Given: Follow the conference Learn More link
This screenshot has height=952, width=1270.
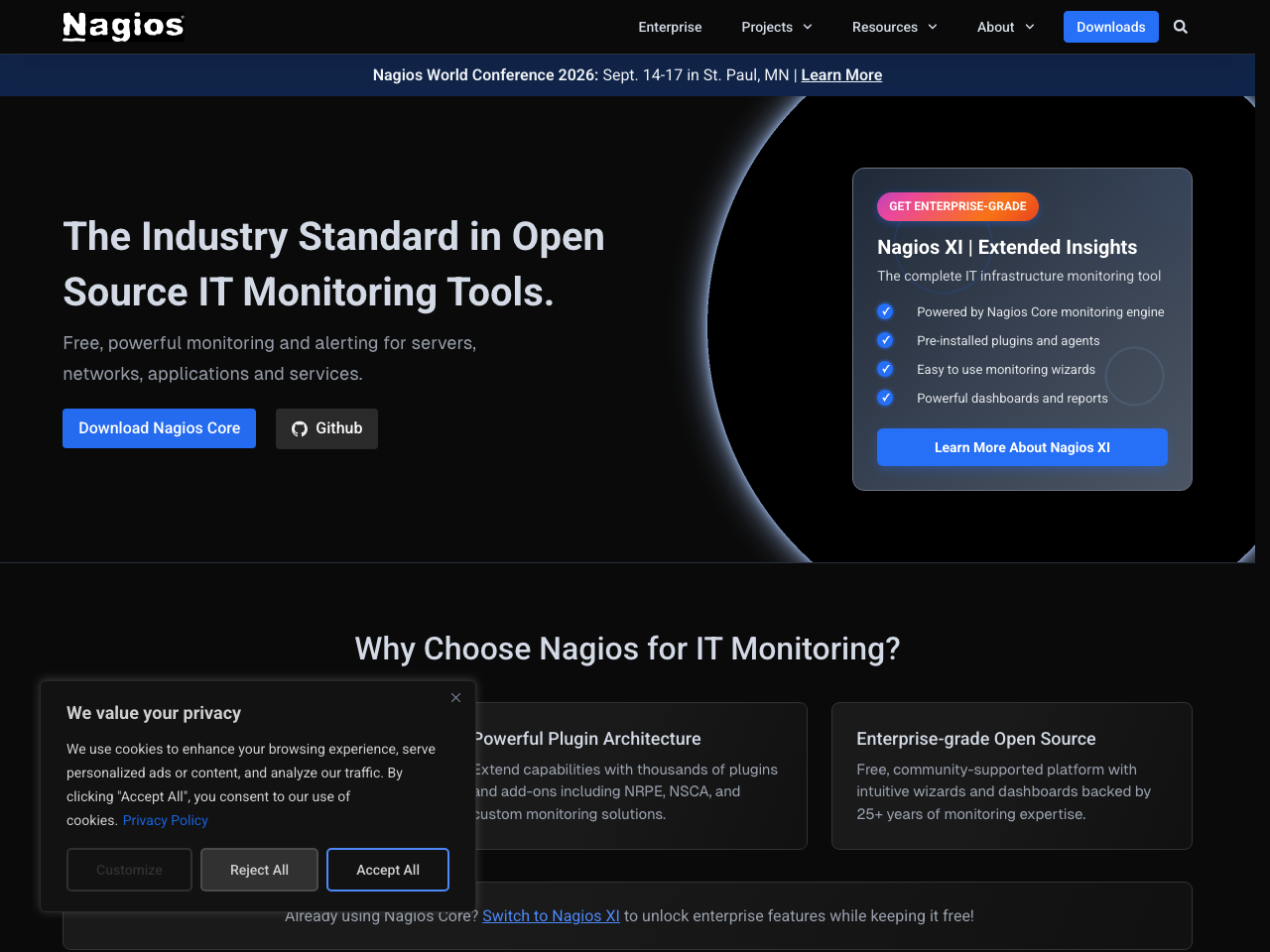Looking at the screenshot, I should 841,75.
